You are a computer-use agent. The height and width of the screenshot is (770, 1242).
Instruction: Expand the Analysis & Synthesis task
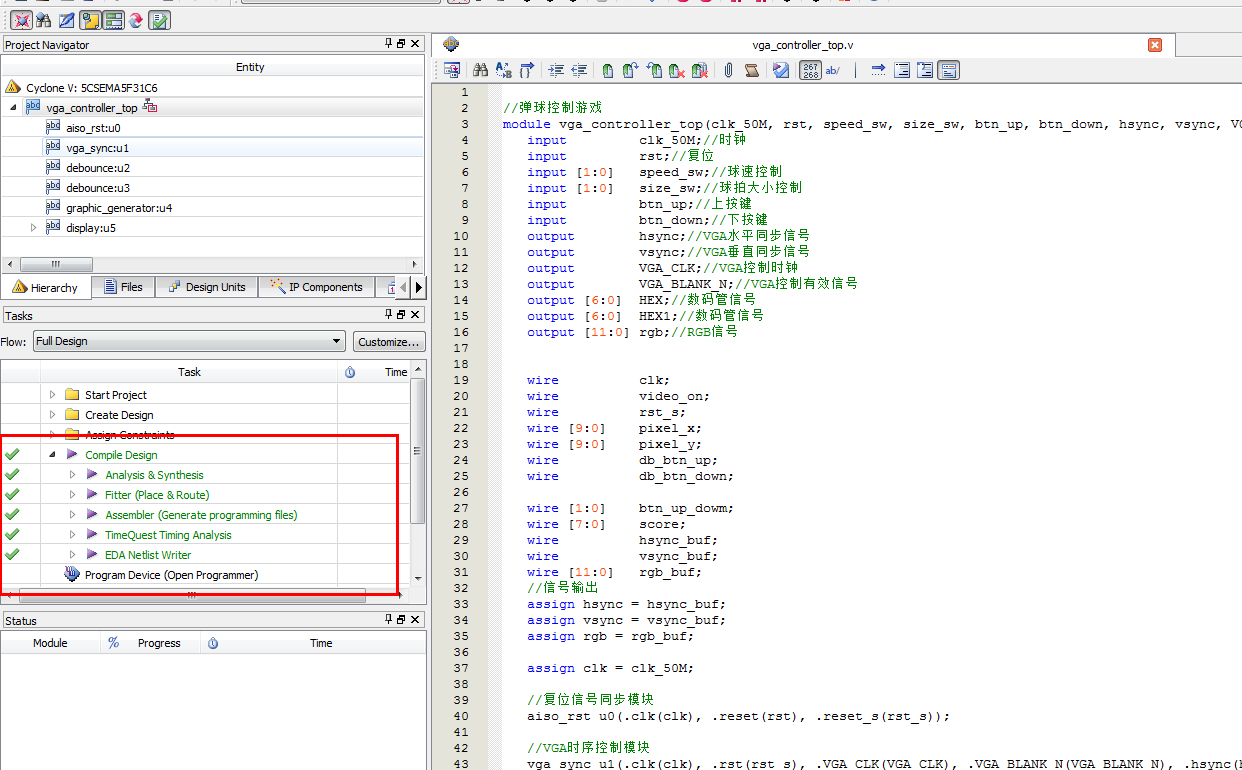72,475
